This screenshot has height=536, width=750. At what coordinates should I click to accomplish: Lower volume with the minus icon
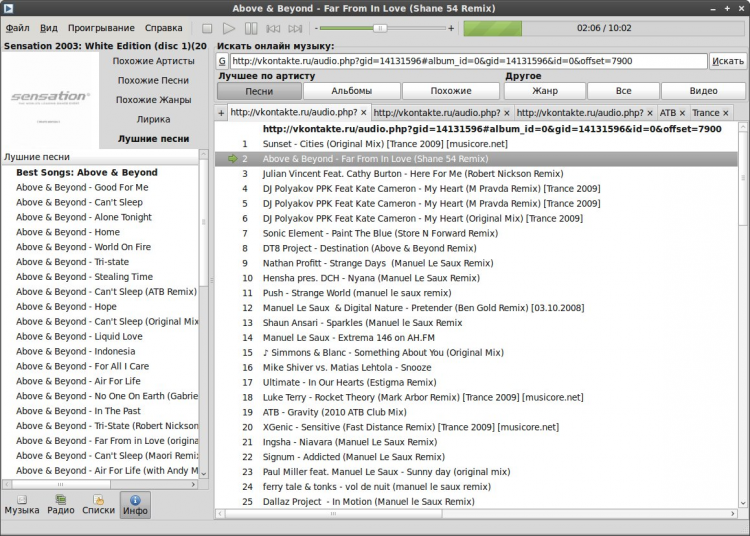click(x=316, y=28)
